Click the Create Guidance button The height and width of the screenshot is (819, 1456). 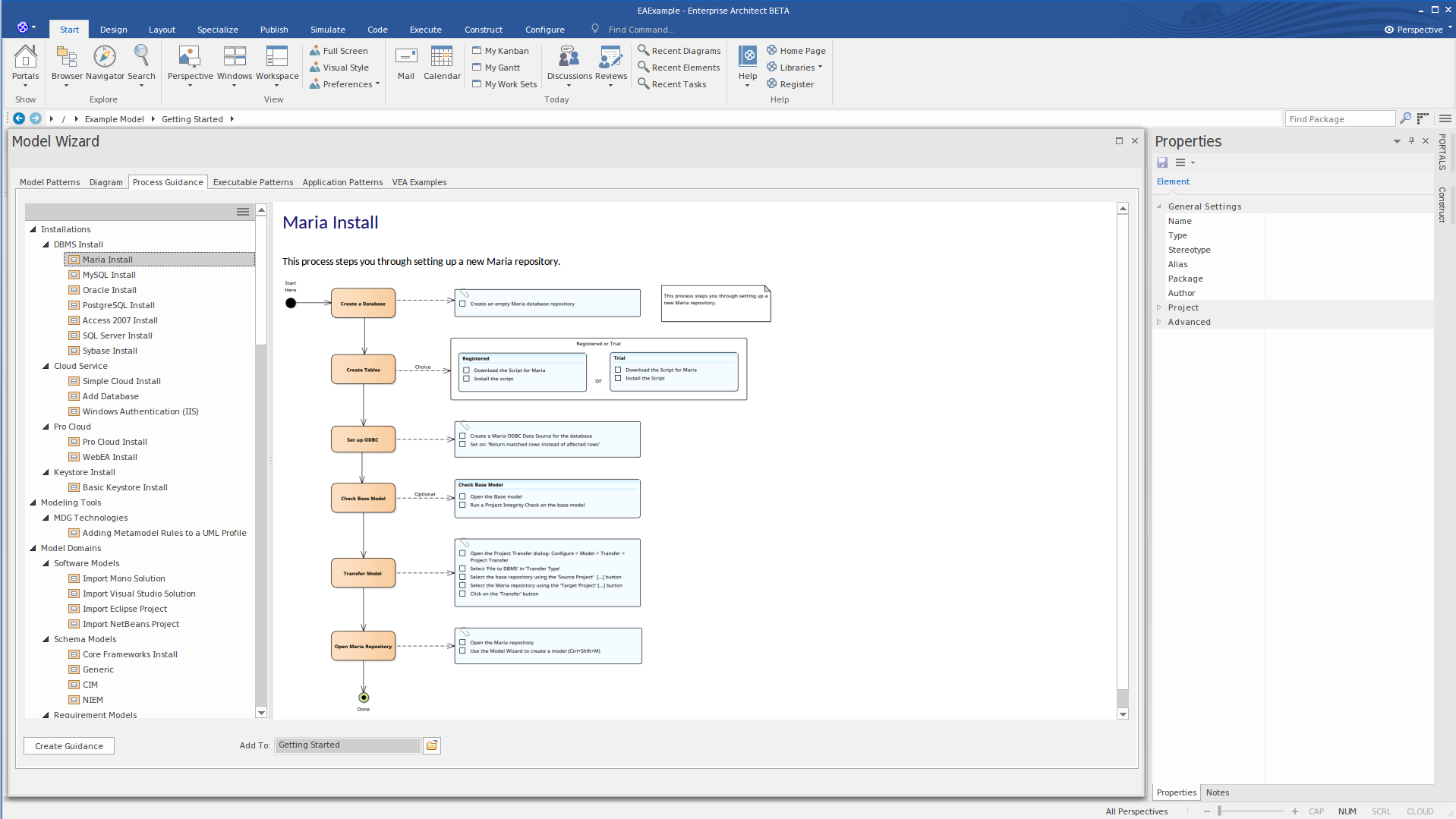coord(68,745)
